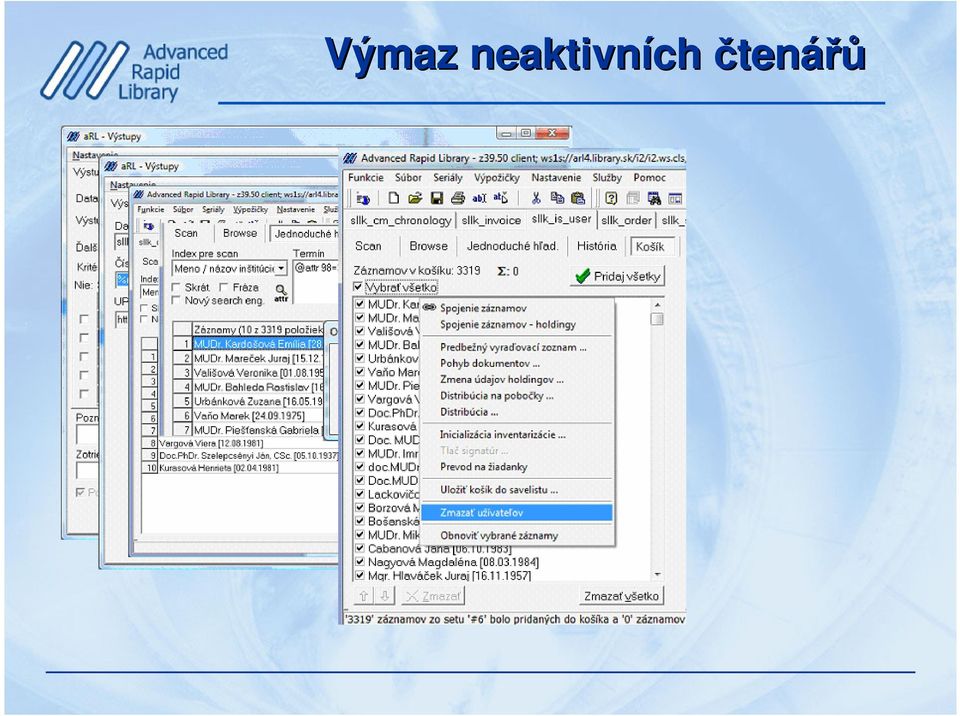
Task: Click the first 'ab' text edit icon
Action: (479, 198)
